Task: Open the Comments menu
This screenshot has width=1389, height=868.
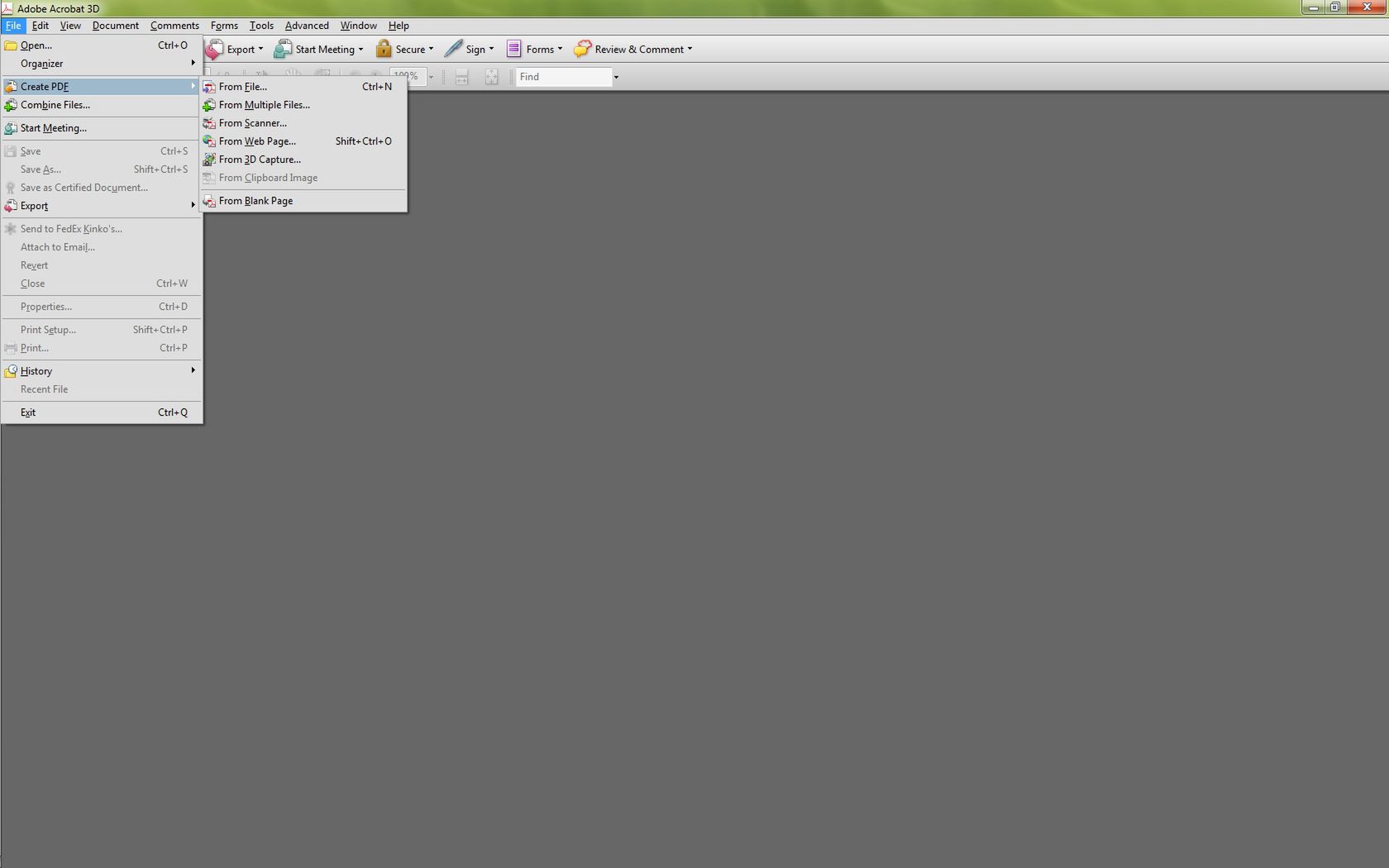Action: coord(174,26)
